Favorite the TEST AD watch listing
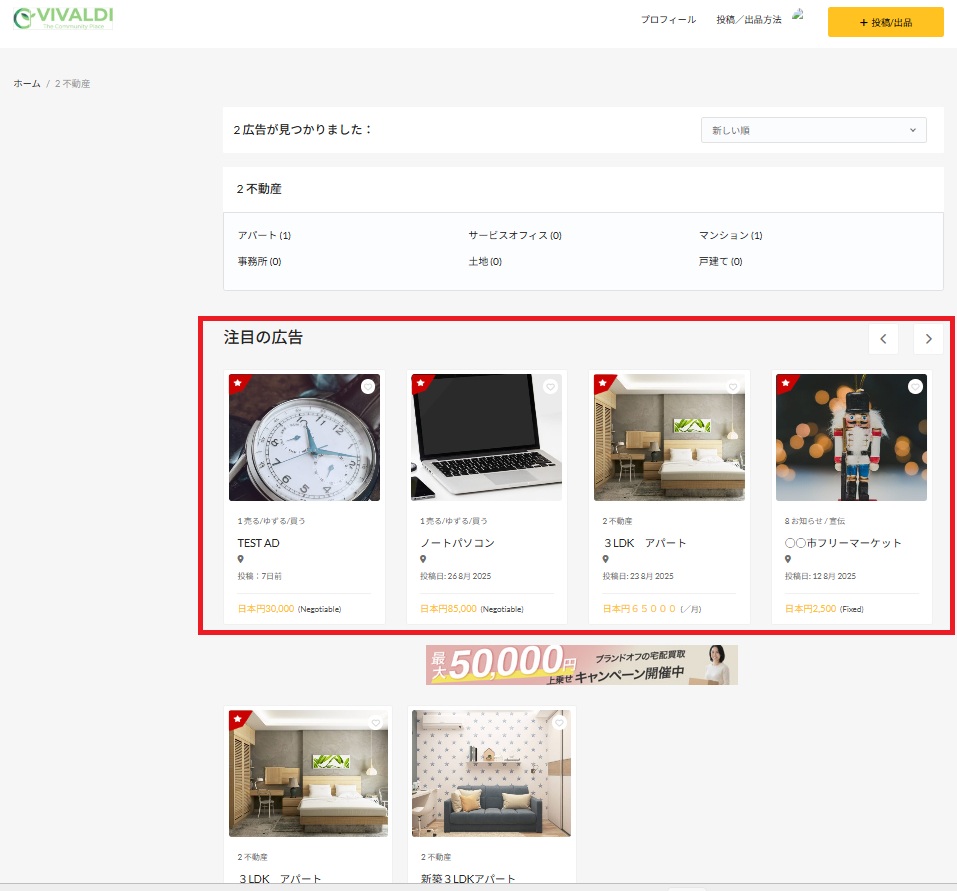Viewport: 957px width, 891px height. [x=368, y=387]
